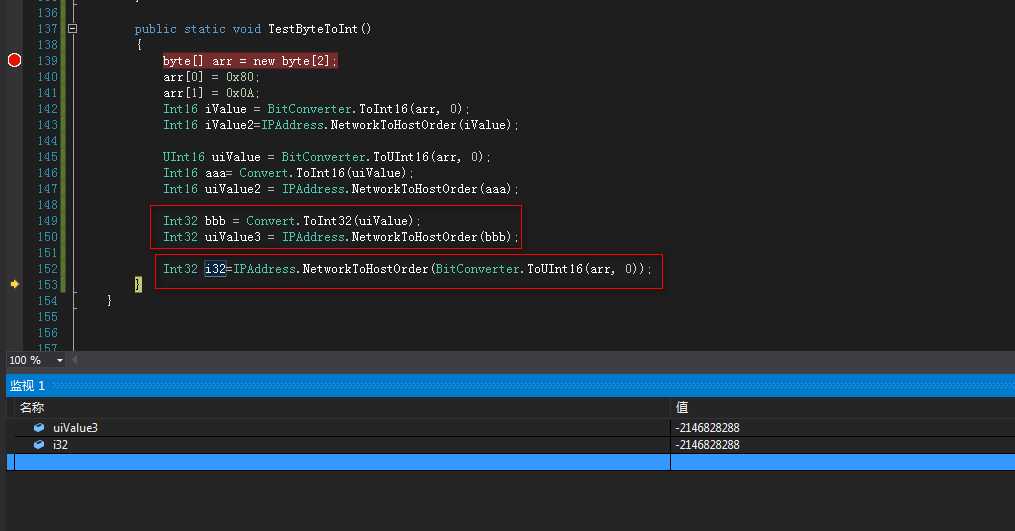
Task: Click line number 145 in the gutter
Action: pyautogui.click(x=47, y=157)
